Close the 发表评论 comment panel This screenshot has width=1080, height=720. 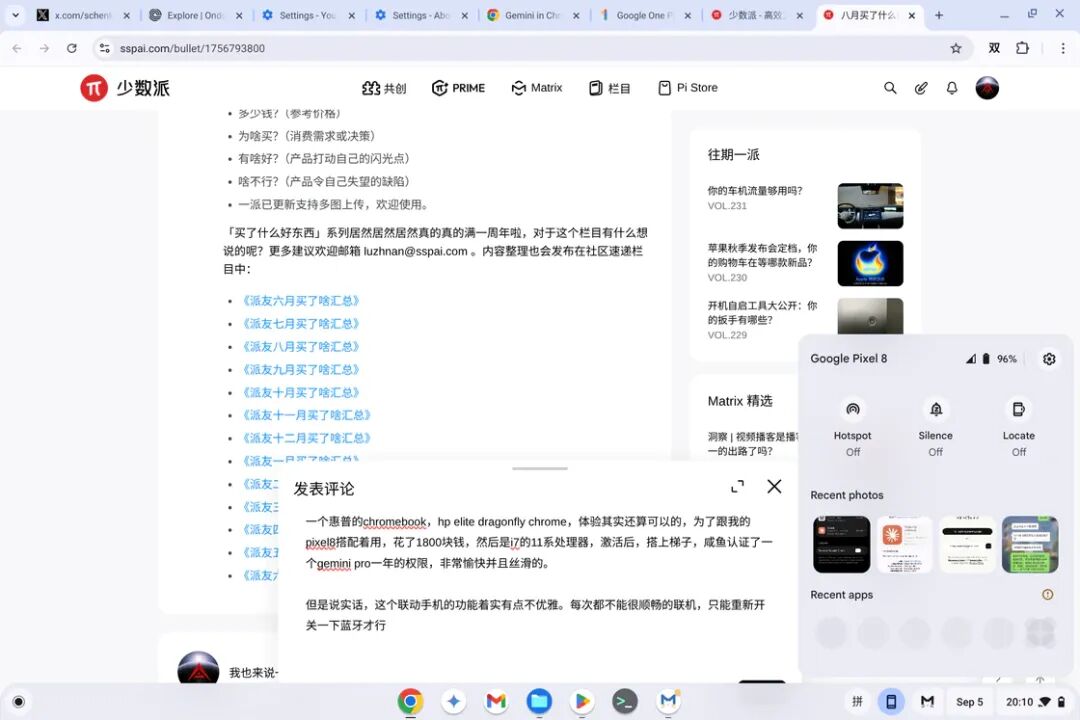click(774, 486)
